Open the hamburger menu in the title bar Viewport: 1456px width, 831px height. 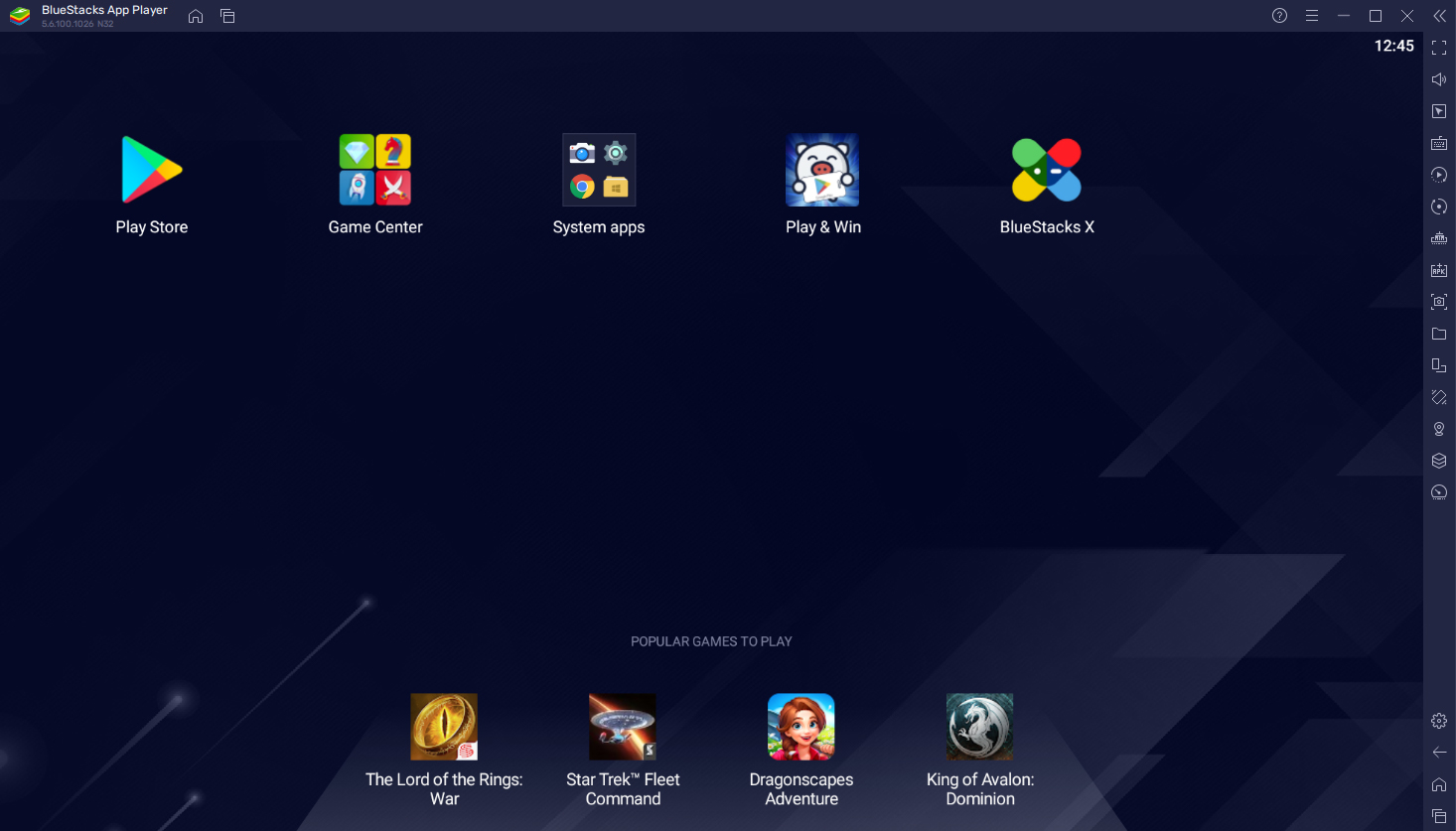[1312, 16]
